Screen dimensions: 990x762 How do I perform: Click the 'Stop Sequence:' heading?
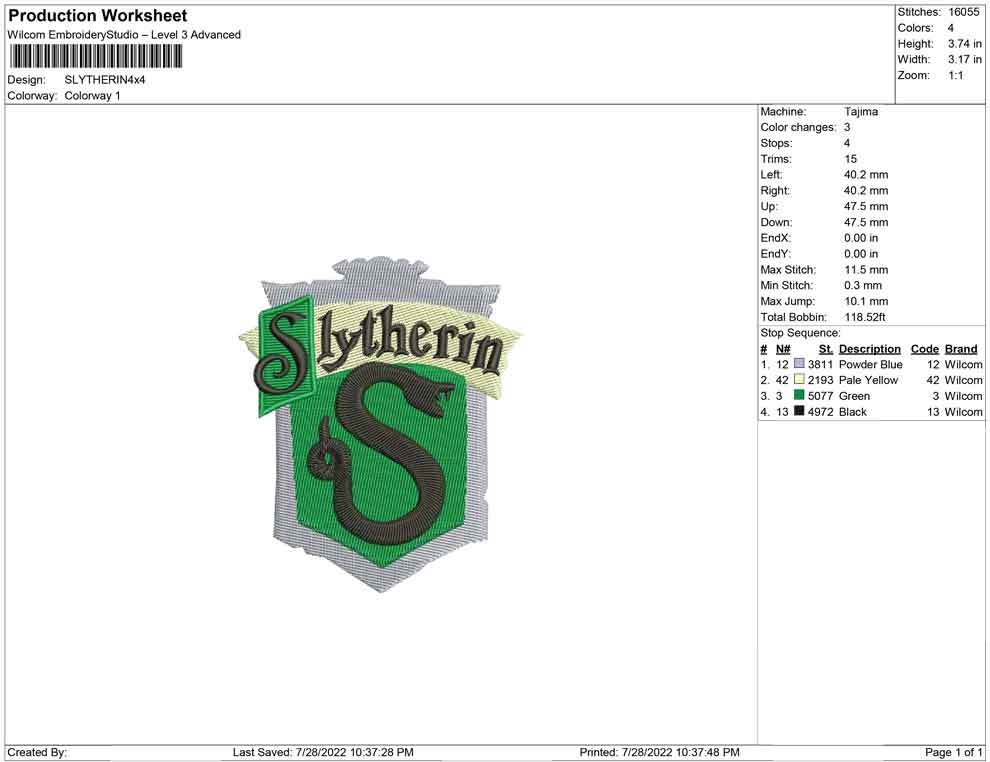(801, 333)
